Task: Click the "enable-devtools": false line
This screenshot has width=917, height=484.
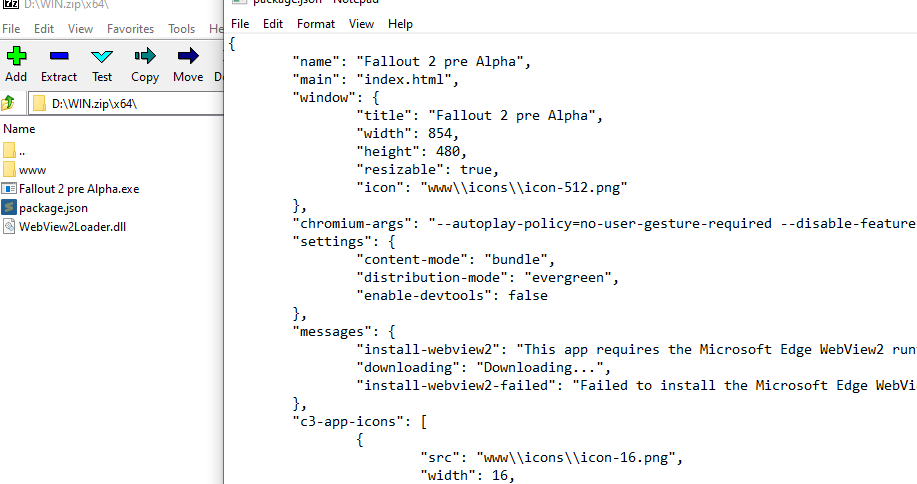Action: [452, 295]
